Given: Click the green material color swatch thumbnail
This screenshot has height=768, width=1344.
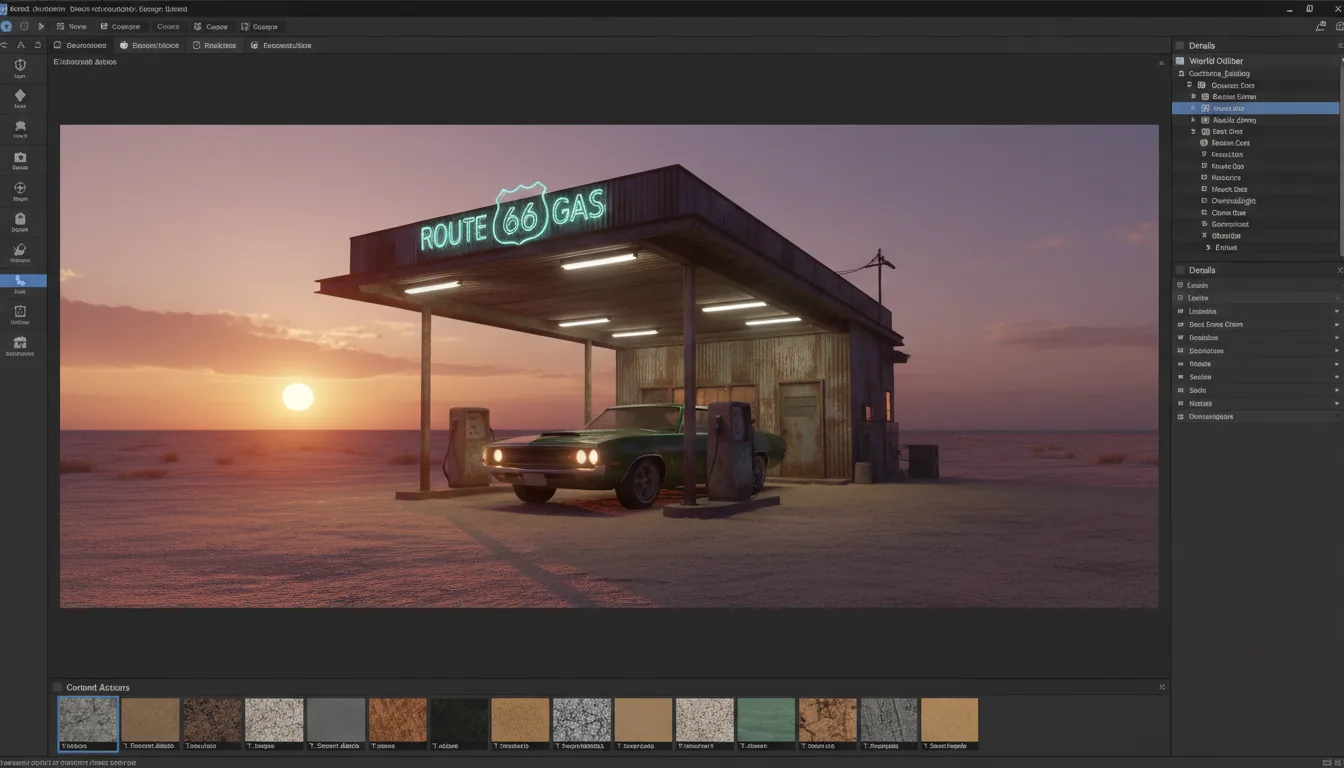Looking at the screenshot, I should point(766,722).
